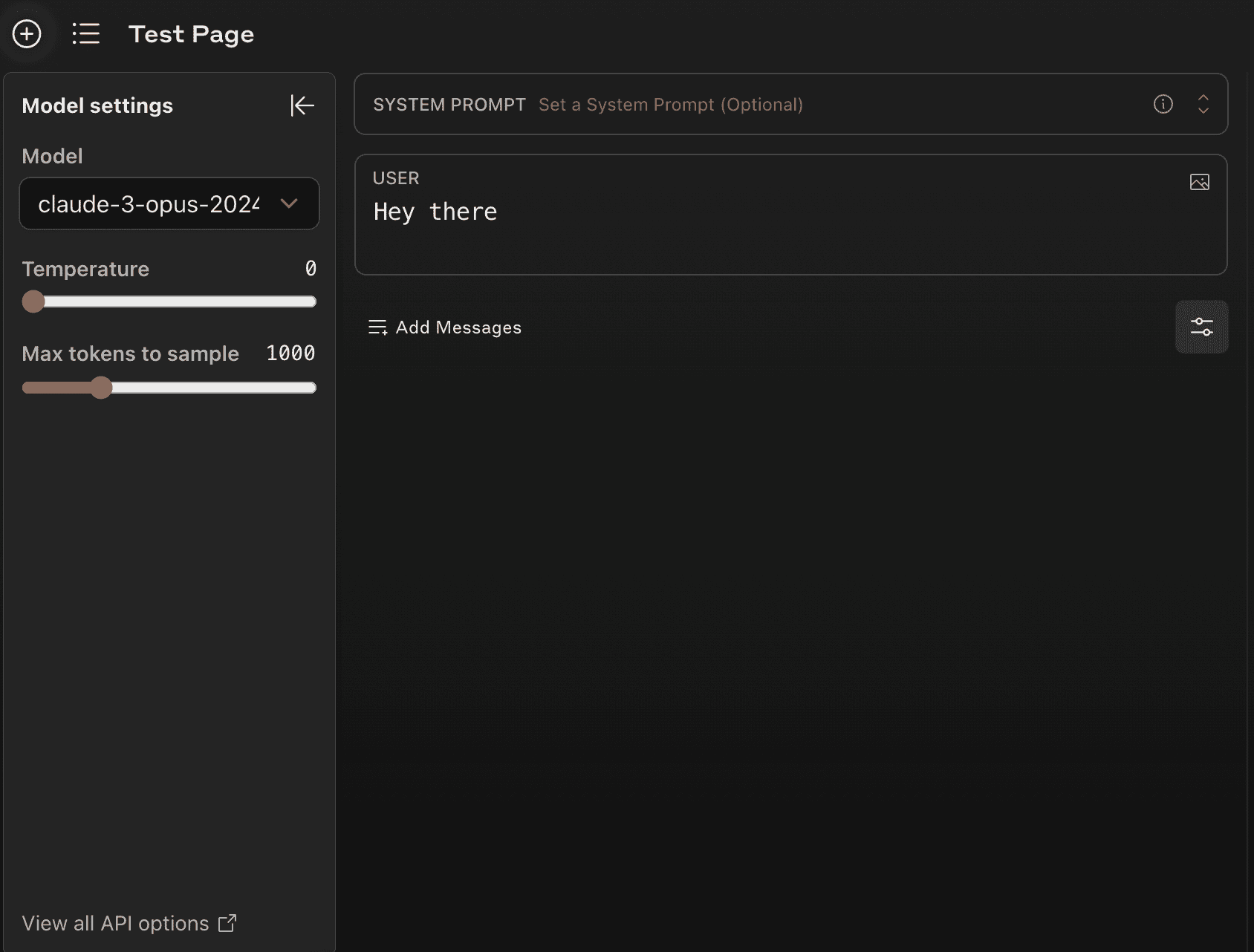The image size is (1254, 952).
Task: Click the Max tokens value showing 1000
Action: (x=290, y=353)
